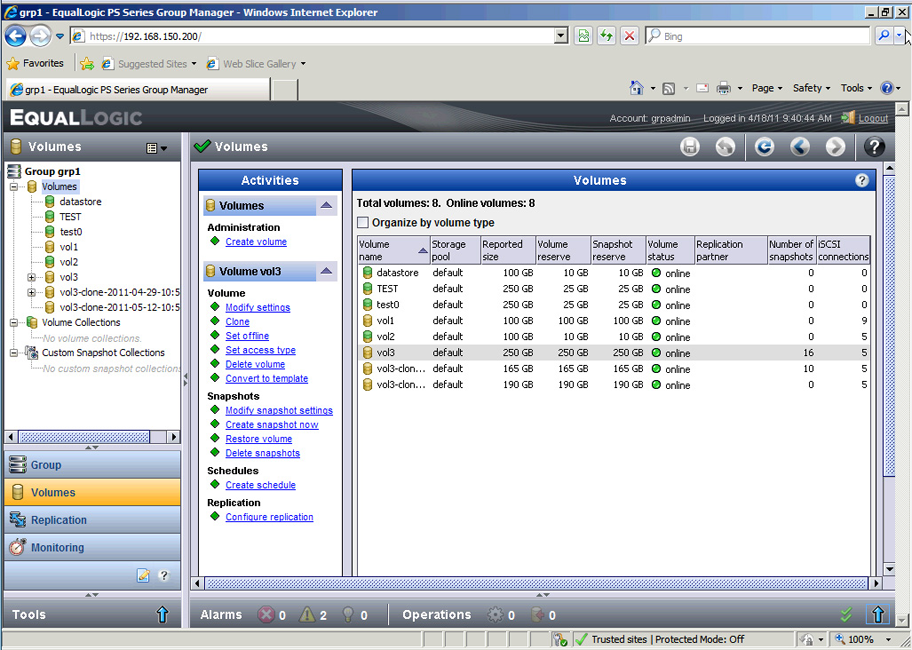Switch to the Replication navigation tab

tap(92, 520)
